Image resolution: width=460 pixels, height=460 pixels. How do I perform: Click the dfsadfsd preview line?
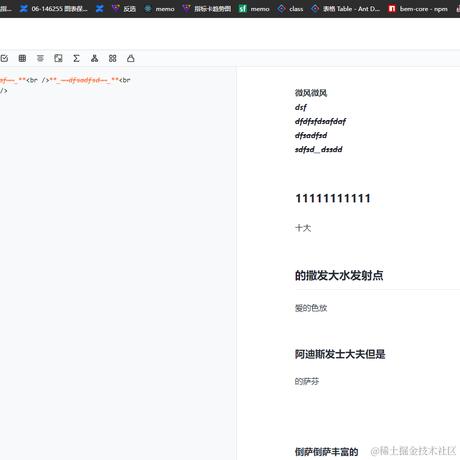point(311,135)
